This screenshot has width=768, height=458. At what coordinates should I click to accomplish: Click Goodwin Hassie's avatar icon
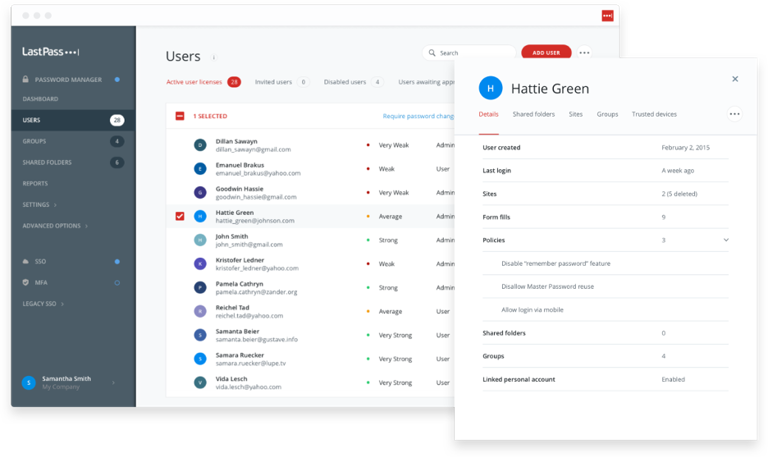[x=200, y=193]
